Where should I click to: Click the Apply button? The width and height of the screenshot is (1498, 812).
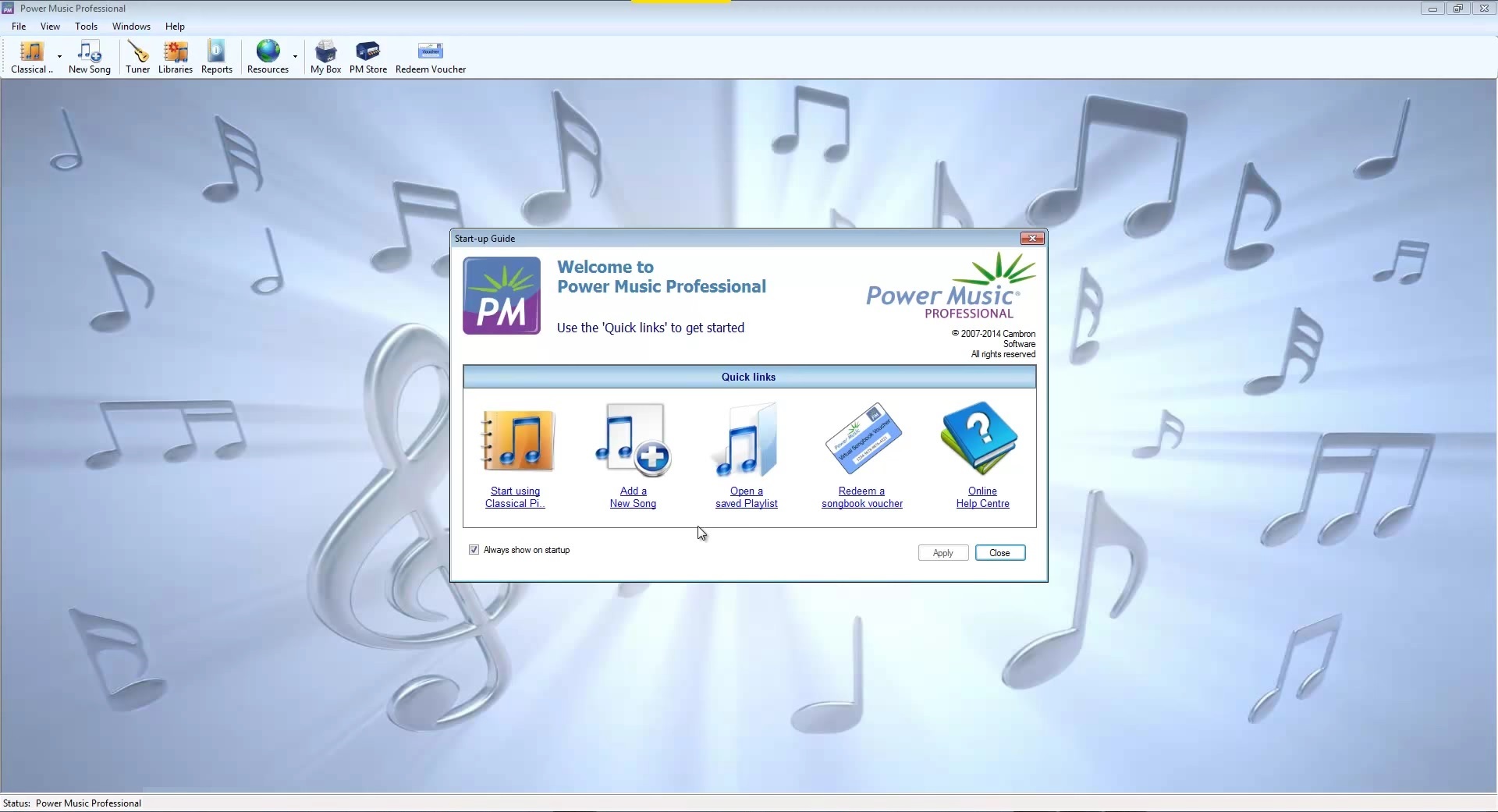[x=942, y=552]
